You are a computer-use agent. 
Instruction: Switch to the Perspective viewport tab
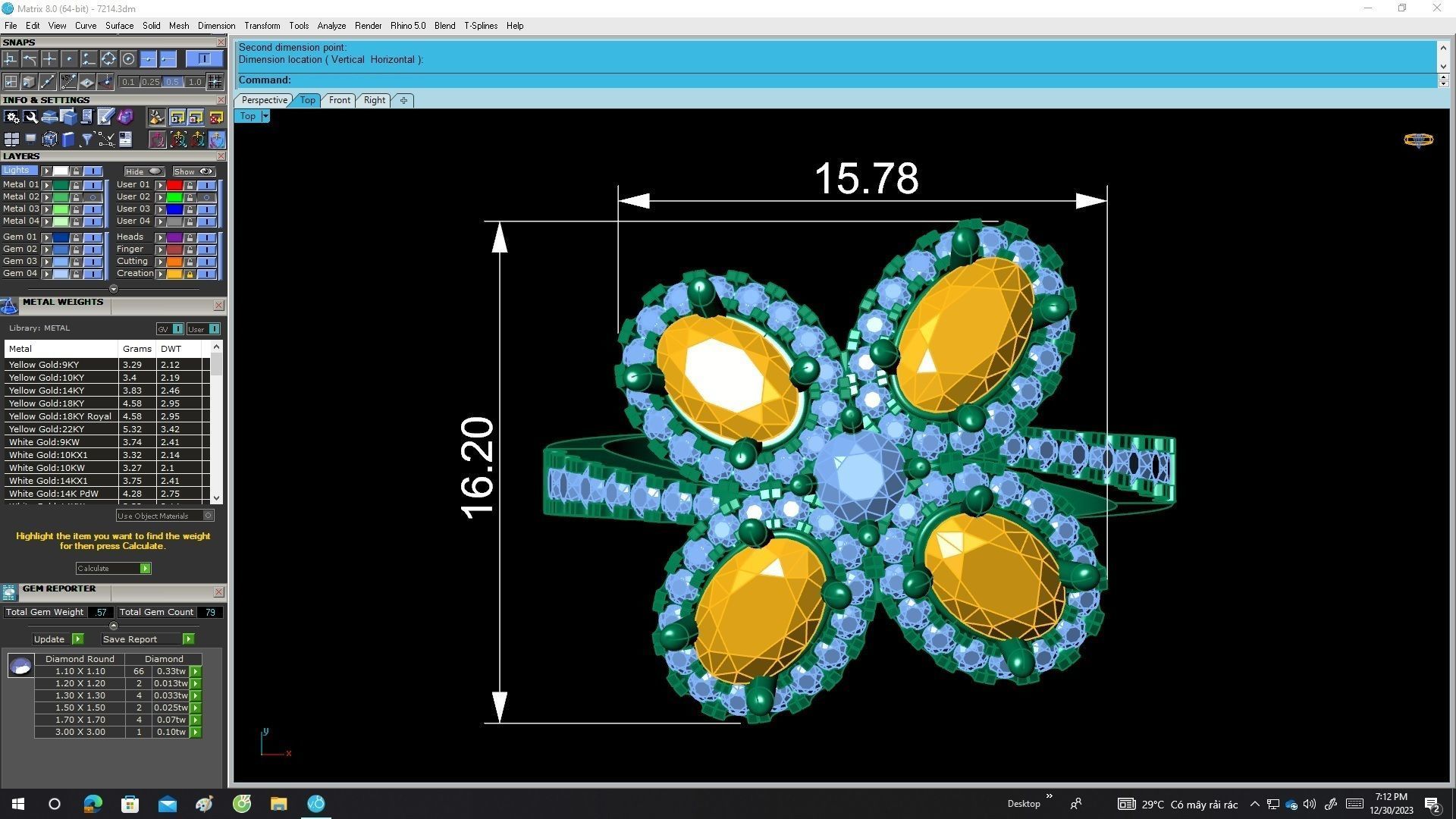click(x=264, y=100)
